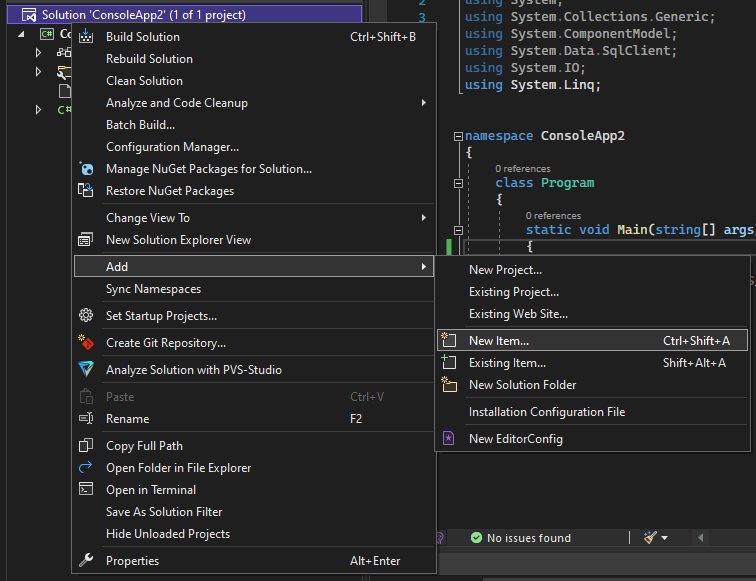Screen dimensions: 756x581
Task: Choose Rebuild Solution from the context menu
Action: coord(149,59)
